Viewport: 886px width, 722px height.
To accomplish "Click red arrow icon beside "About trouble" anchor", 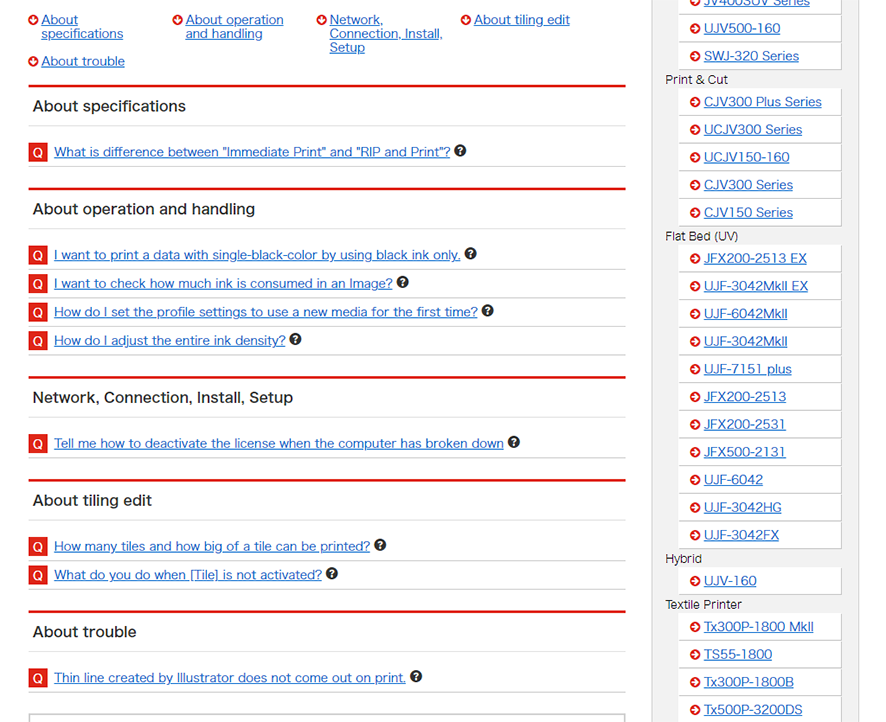I will pyautogui.click(x=34, y=61).
